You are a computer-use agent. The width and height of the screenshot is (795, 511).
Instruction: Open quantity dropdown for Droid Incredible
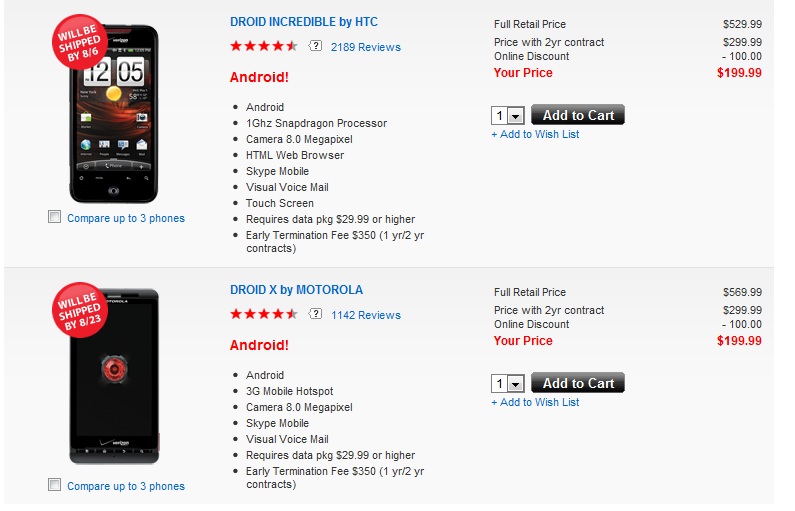pos(508,116)
